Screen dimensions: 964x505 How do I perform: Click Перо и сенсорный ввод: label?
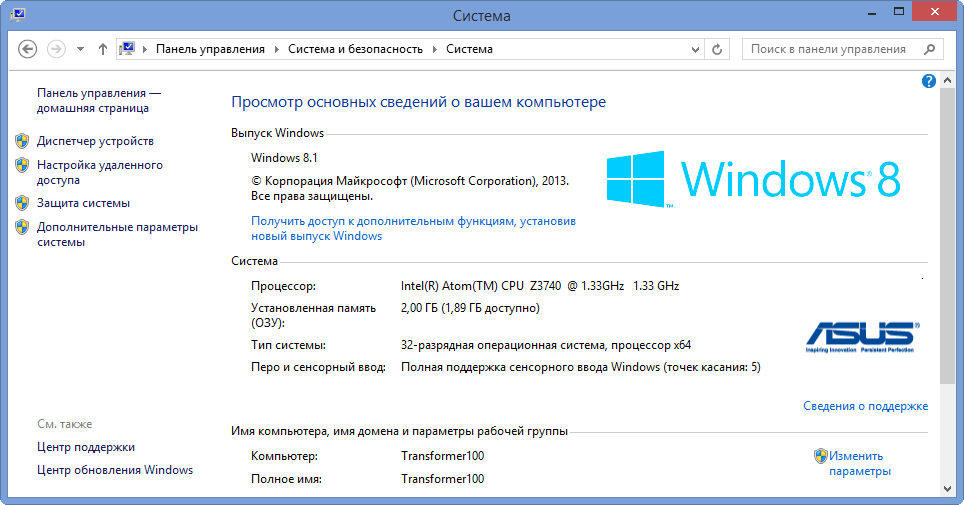[x=318, y=367]
